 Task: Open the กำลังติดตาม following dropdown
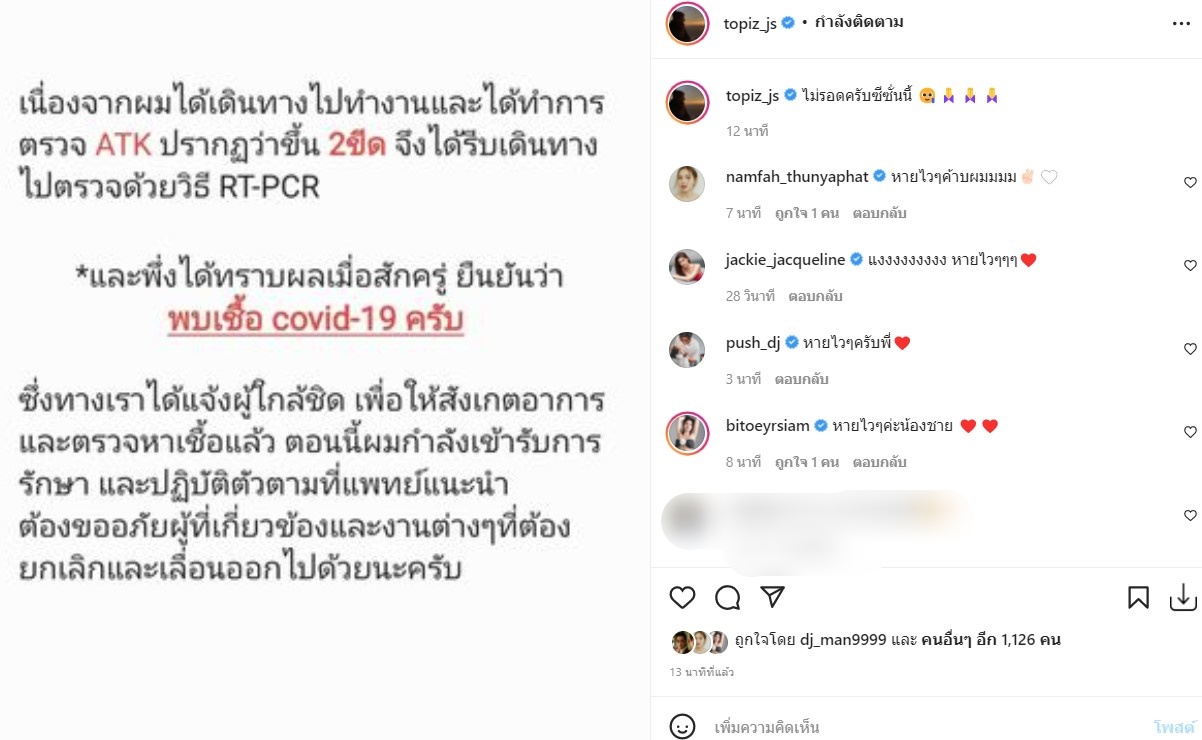[859, 22]
